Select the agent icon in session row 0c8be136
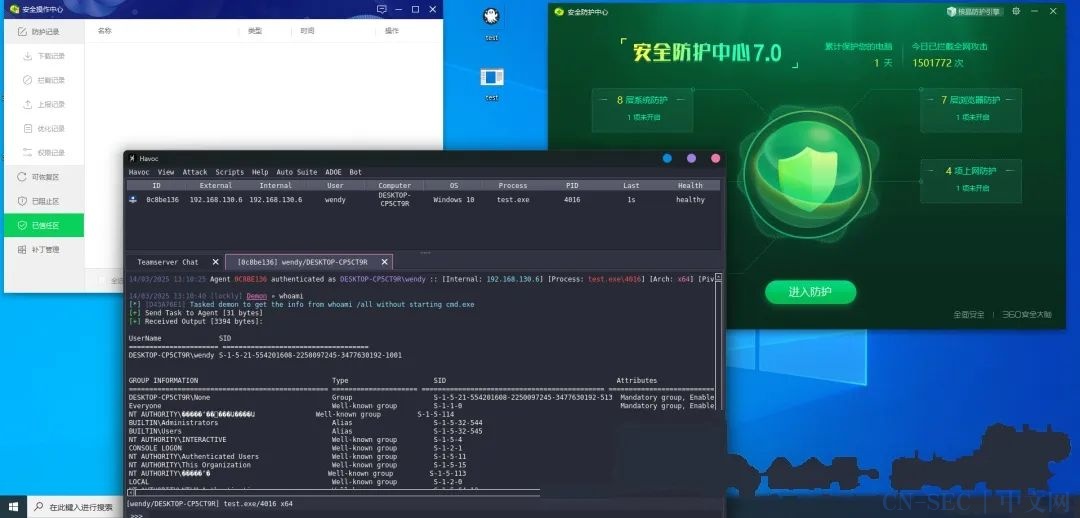Viewport: 1080px width, 518px height. [133, 200]
